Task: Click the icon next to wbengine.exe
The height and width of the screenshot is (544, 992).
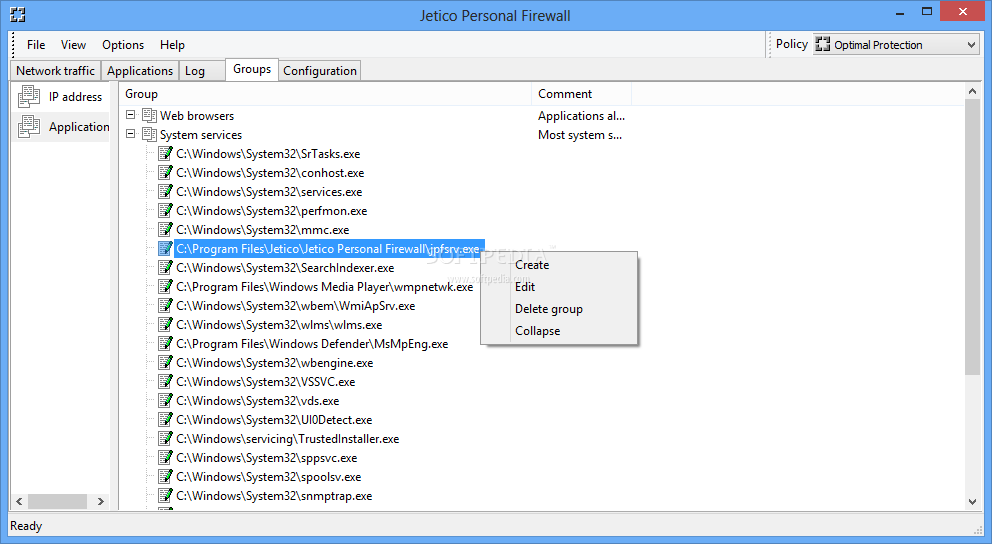Action: tap(165, 362)
